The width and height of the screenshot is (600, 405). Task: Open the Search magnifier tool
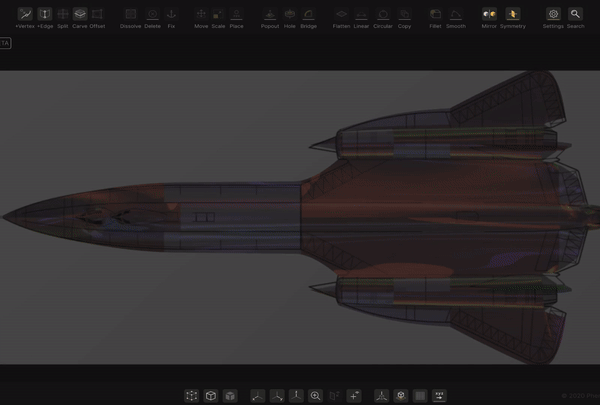(x=576, y=18)
